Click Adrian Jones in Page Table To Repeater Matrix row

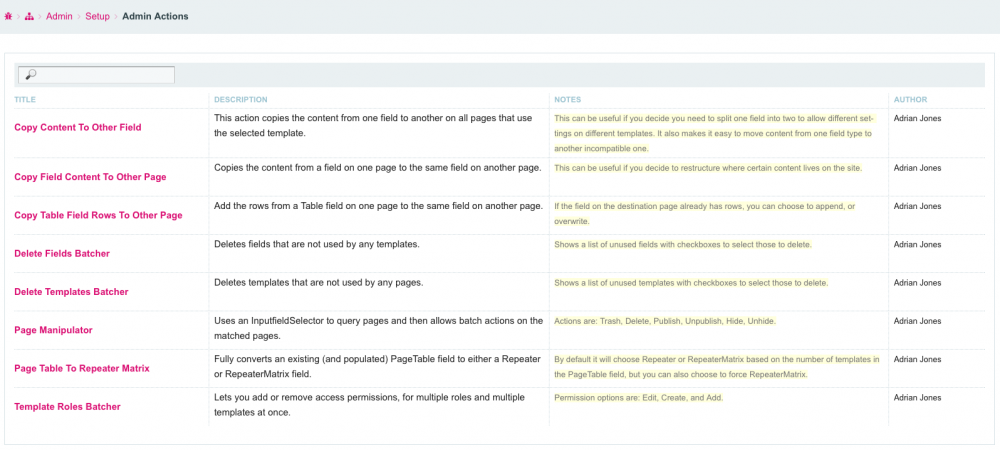pyautogui.click(x=917, y=359)
